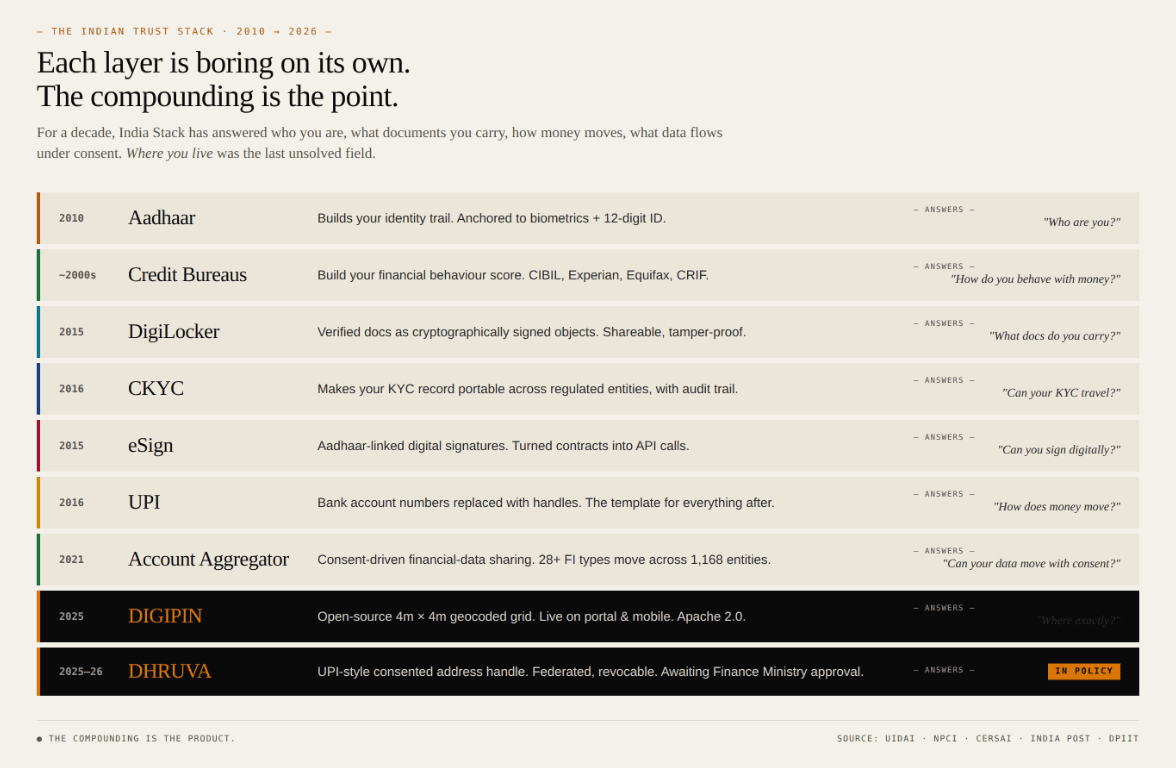Click "Can your data move with consent?" quote
Screen dimensions: 1176x768
1031,564
